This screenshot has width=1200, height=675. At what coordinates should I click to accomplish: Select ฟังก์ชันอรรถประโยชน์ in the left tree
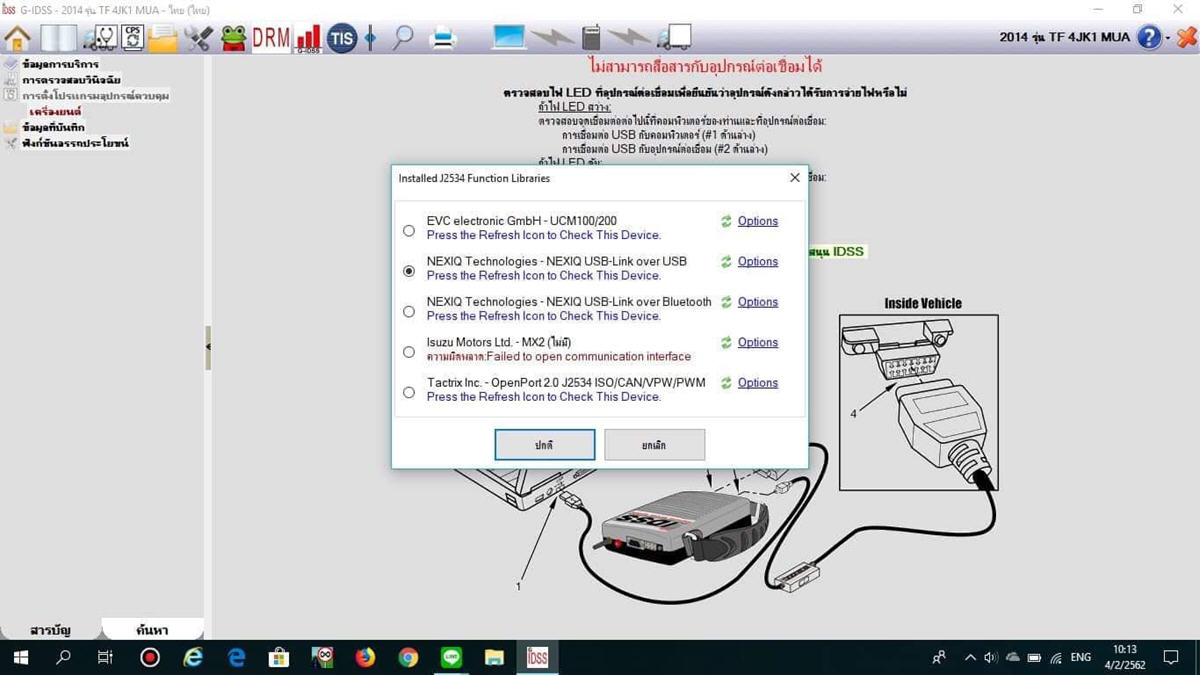pos(75,143)
